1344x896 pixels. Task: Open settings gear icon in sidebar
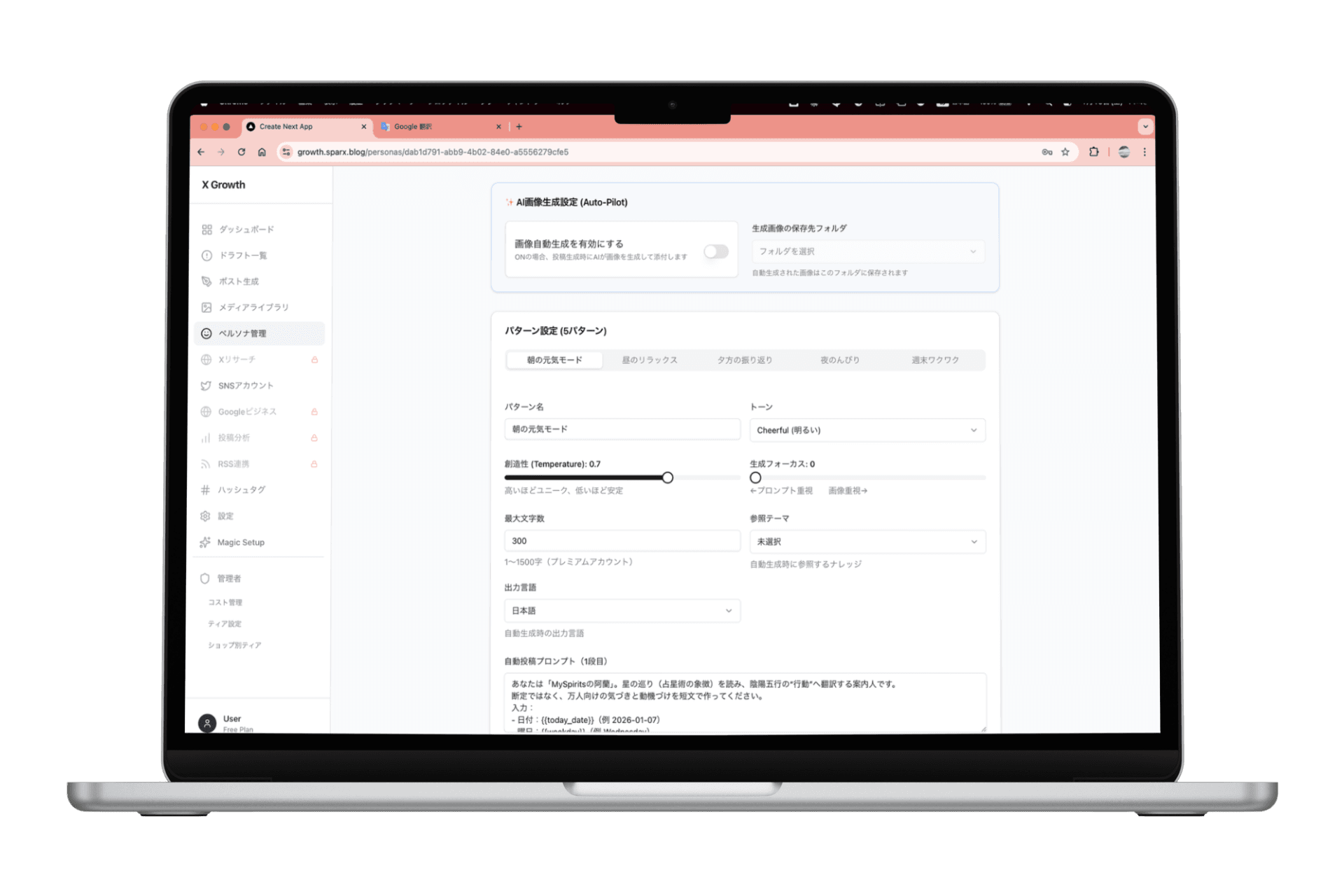coord(205,516)
